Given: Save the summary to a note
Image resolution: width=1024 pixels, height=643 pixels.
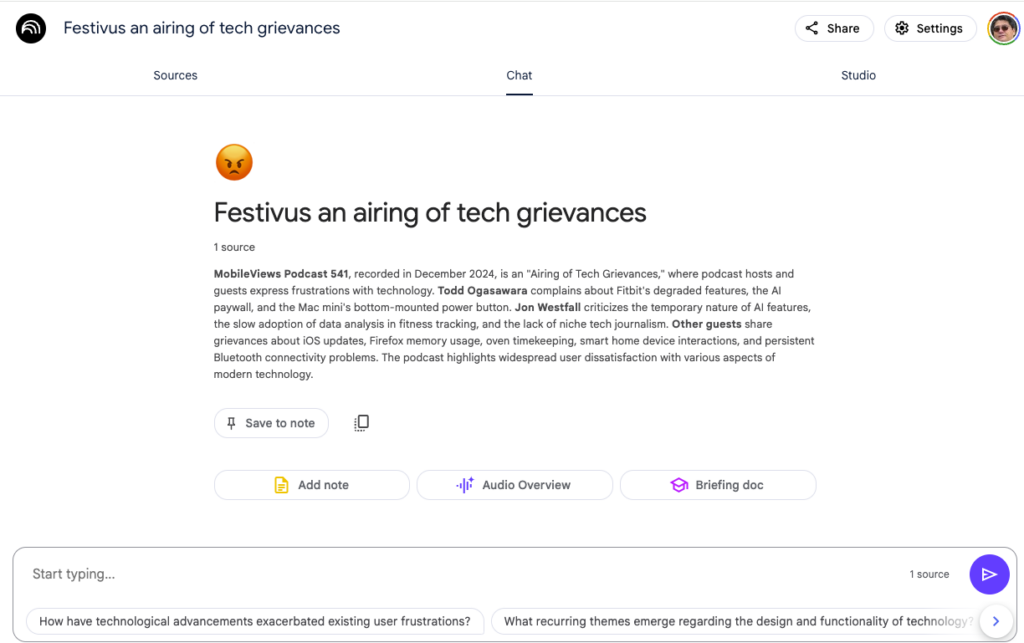Looking at the screenshot, I should click(271, 423).
